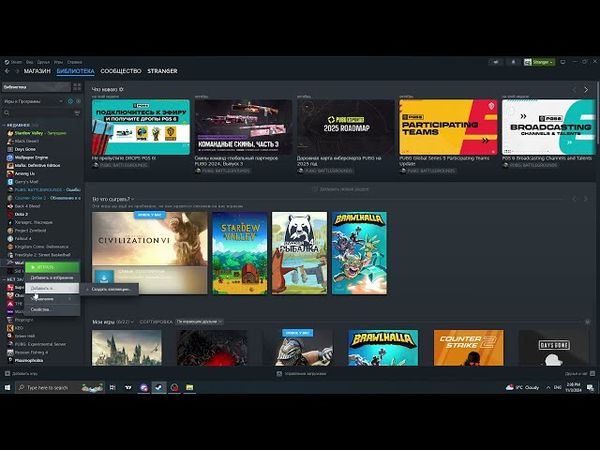Click the Civilization VI download icon
This screenshot has width=600, height=450.
(104, 278)
